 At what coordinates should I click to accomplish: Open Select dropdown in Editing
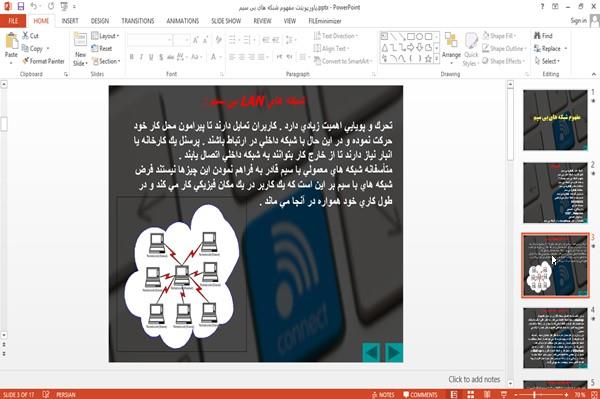547,61
